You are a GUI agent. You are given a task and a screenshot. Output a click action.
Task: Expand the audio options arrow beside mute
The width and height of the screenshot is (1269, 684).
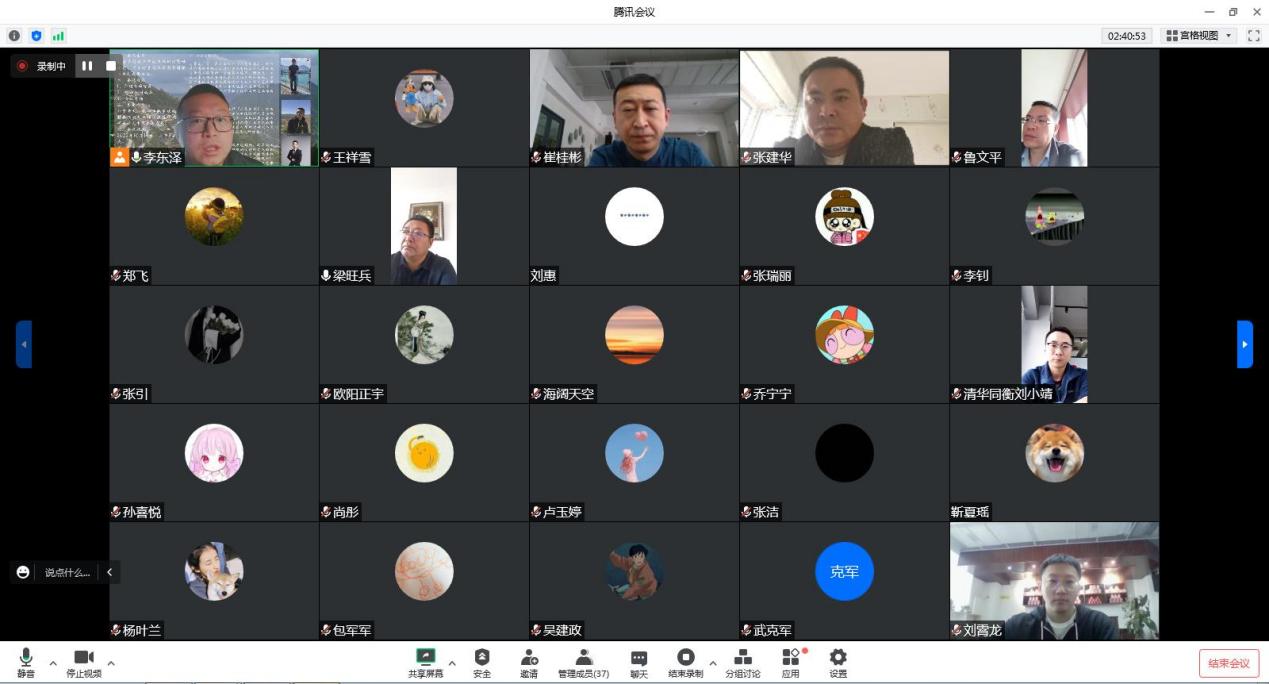pyautogui.click(x=53, y=663)
